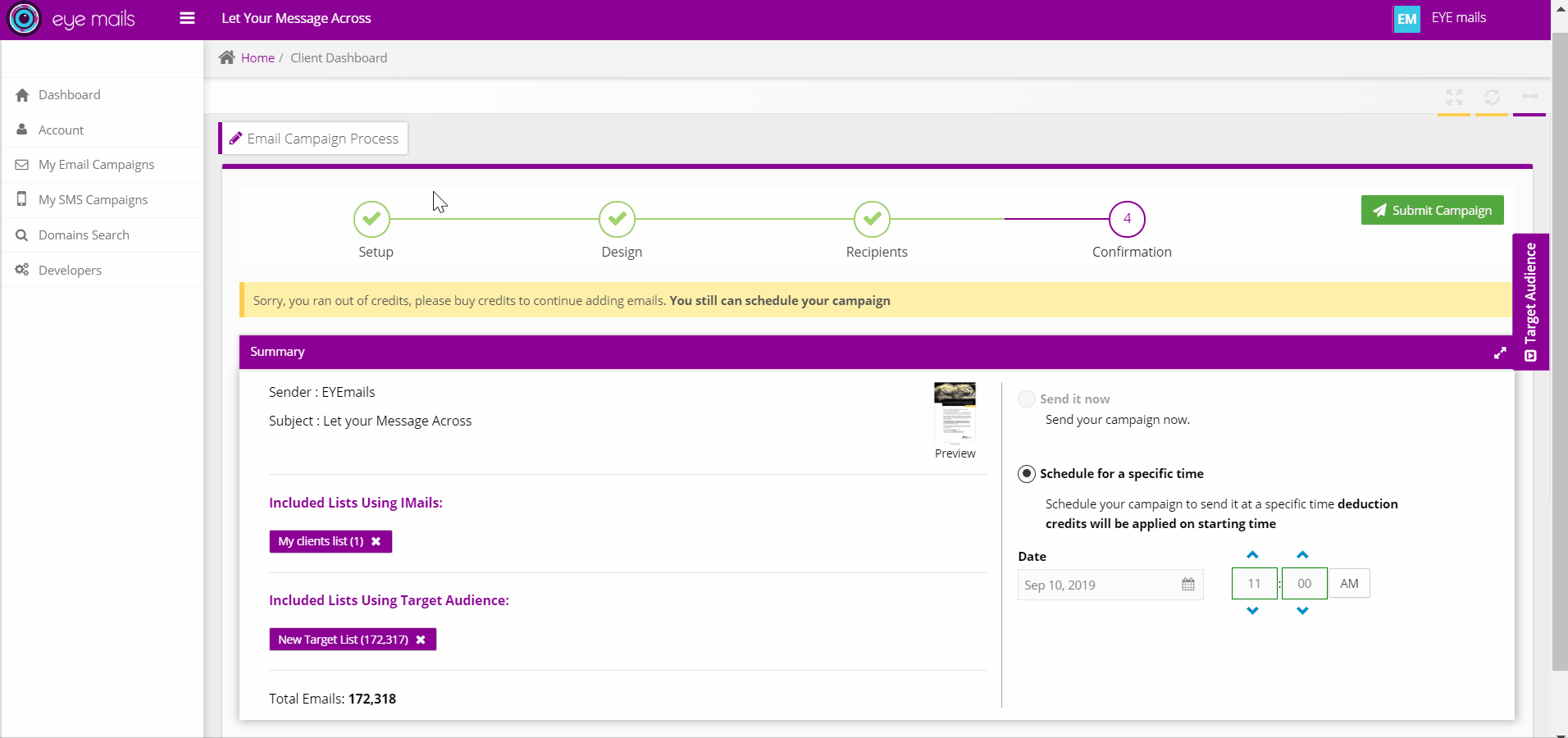Click the EM user avatar icon
This screenshot has width=1568, height=738.
pyautogui.click(x=1406, y=19)
